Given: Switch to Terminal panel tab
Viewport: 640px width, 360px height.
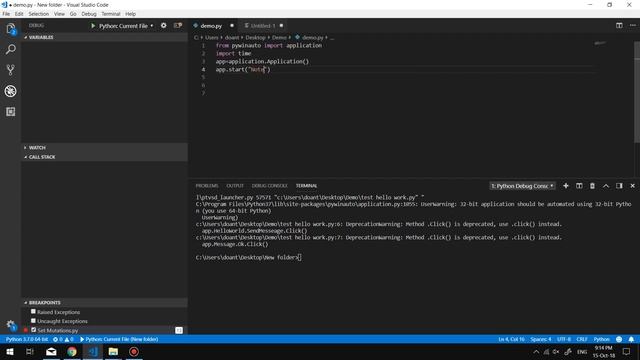Looking at the screenshot, I should [307, 186].
